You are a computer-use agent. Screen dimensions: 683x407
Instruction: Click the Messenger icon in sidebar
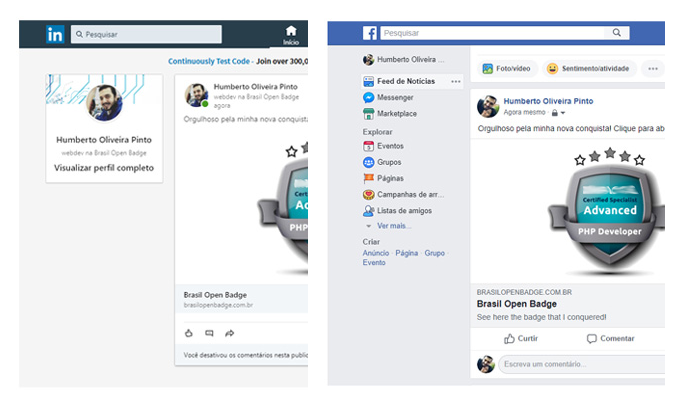369,98
